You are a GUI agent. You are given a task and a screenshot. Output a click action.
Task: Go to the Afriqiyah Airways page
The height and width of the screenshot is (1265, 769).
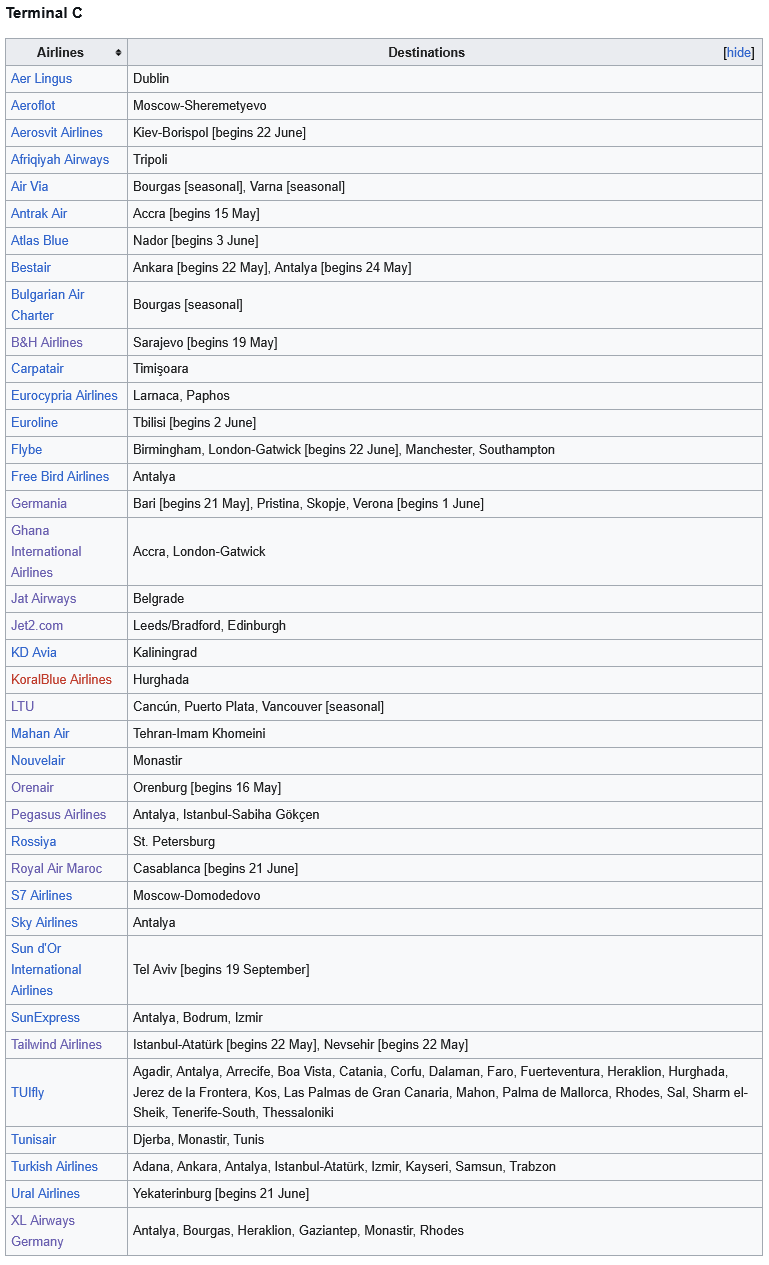point(60,160)
